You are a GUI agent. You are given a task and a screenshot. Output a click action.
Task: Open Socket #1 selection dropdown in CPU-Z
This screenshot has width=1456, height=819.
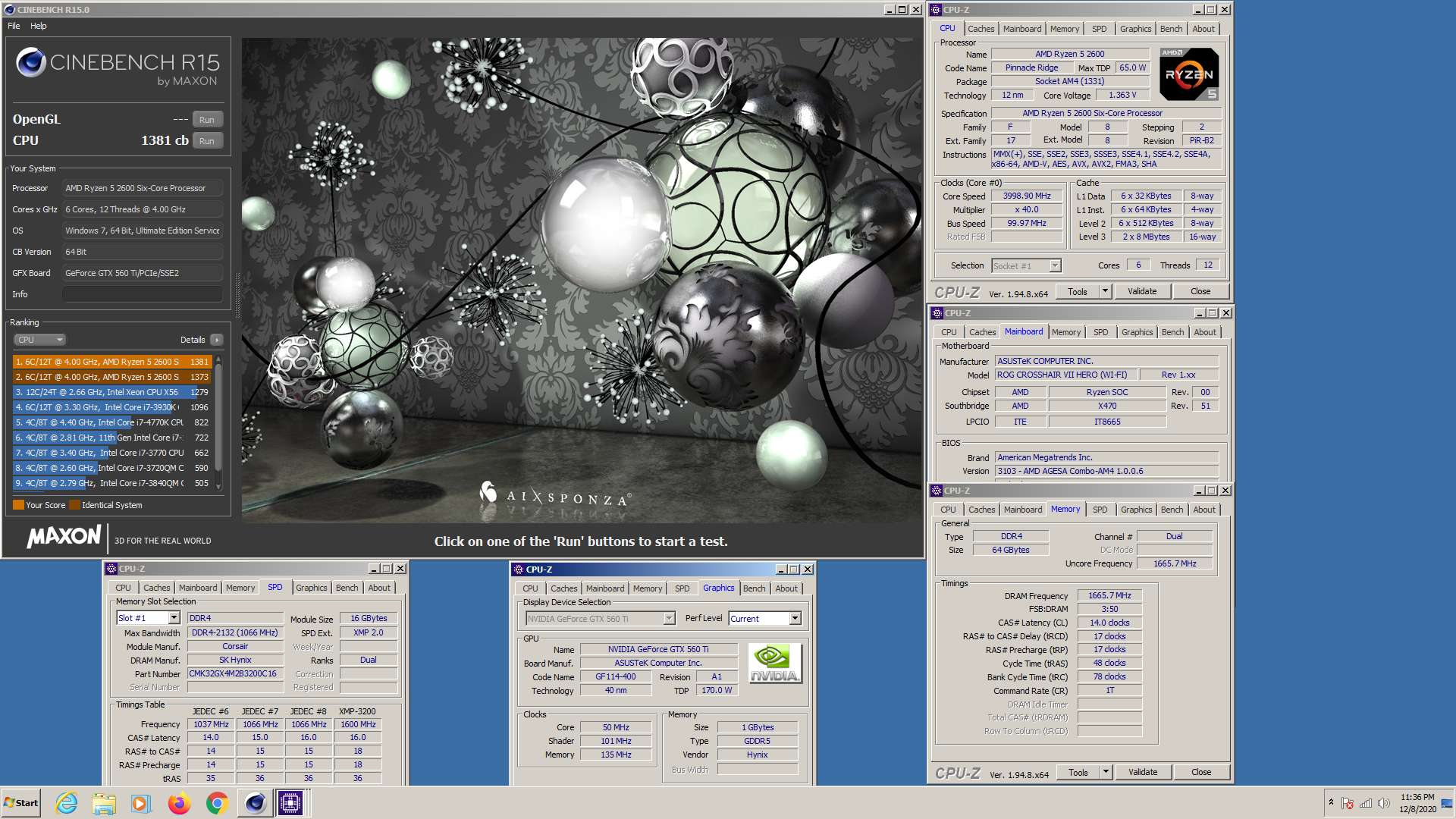1055,265
